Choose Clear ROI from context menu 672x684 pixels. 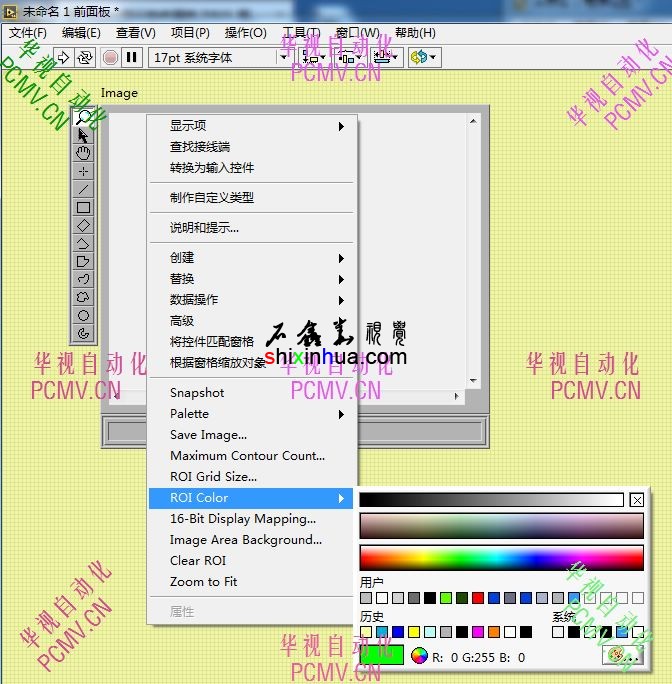(x=198, y=561)
